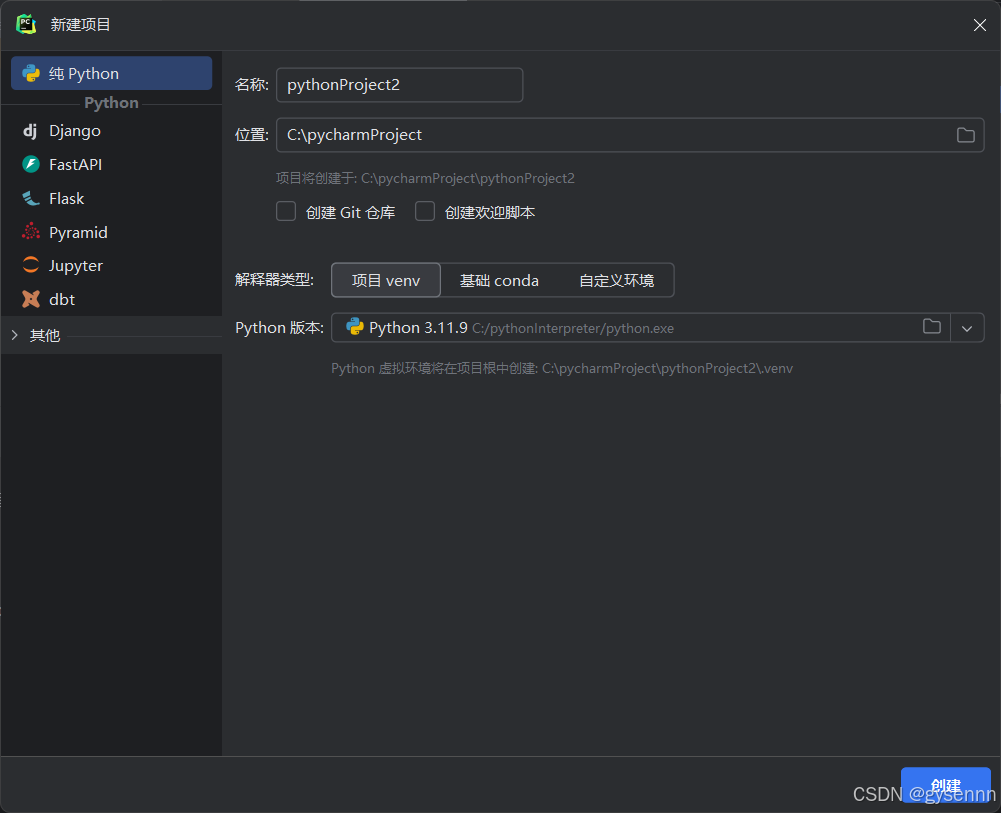Select the 项目 venv interpreter type
Viewport: 1001px width, 813px height.
[386, 280]
